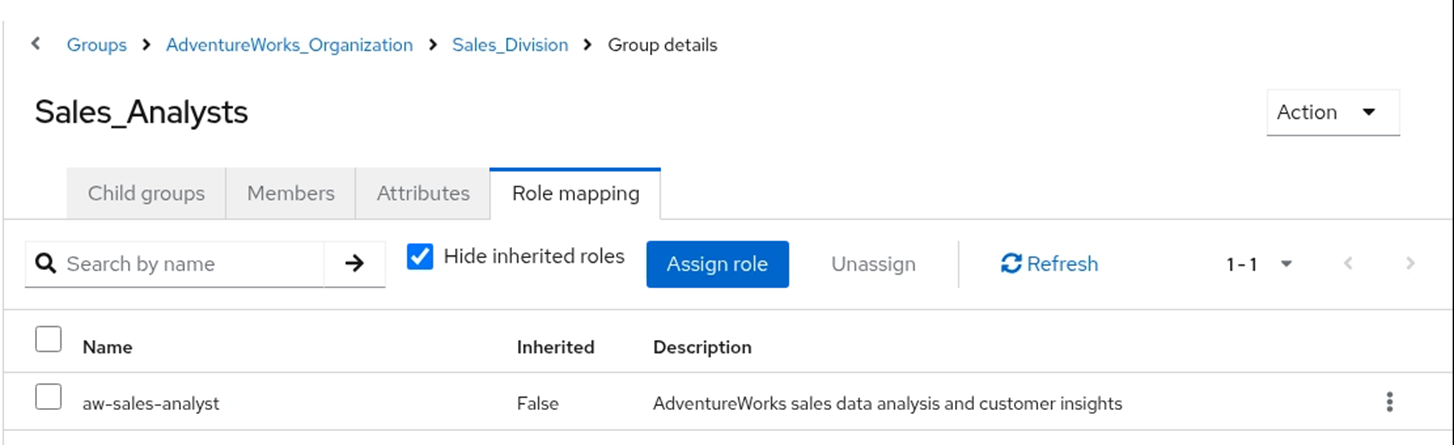Image resolution: width=1454 pixels, height=445 pixels.
Task: Select the Role mapping tab
Action: pos(575,194)
